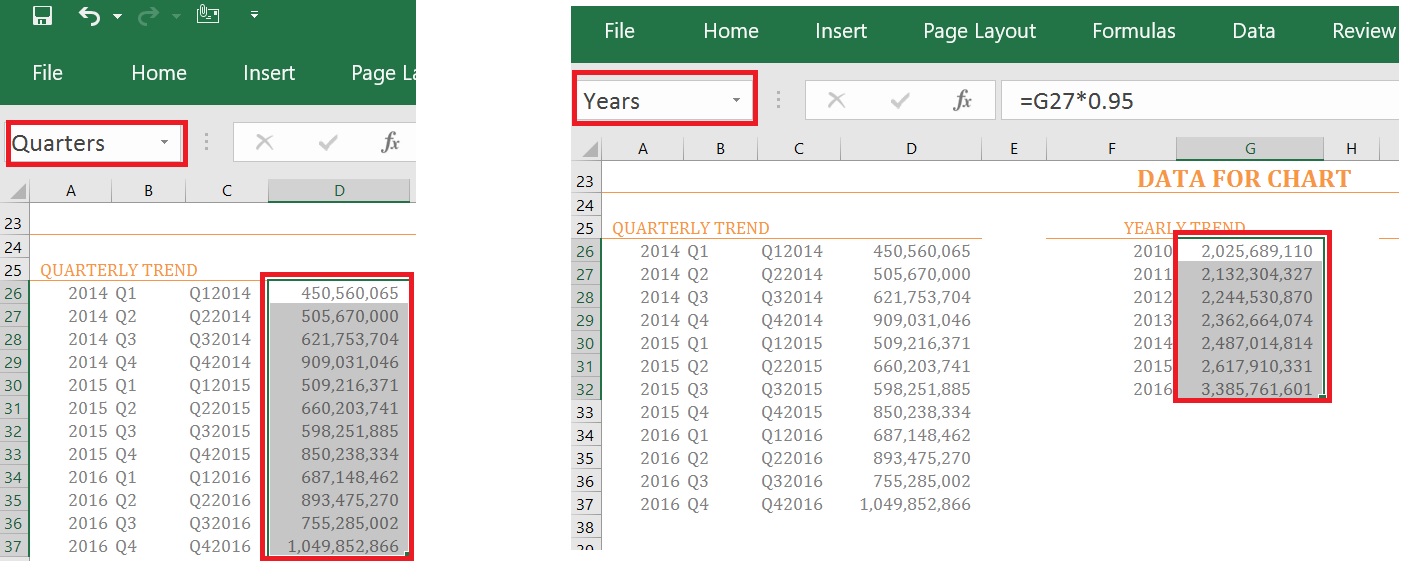Open Insert Function (fx) beside the Years box

tap(962, 100)
